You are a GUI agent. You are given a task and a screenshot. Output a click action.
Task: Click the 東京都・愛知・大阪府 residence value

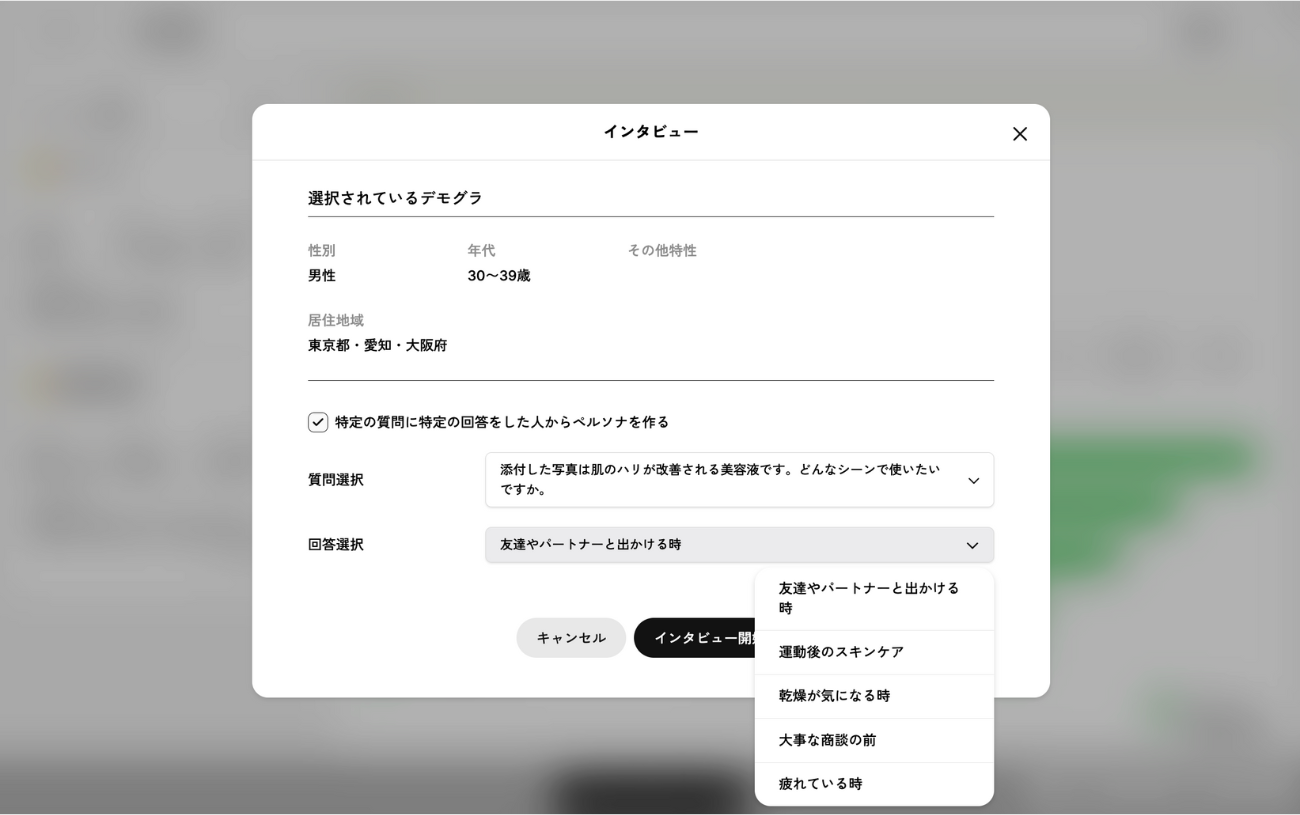pyautogui.click(x=377, y=346)
